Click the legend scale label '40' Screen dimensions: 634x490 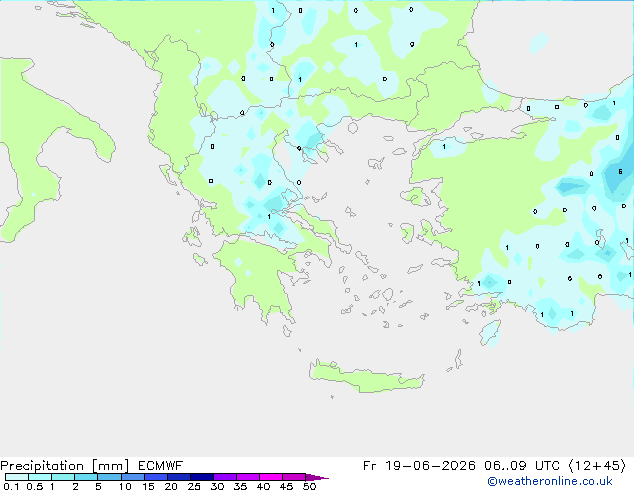(x=263, y=486)
